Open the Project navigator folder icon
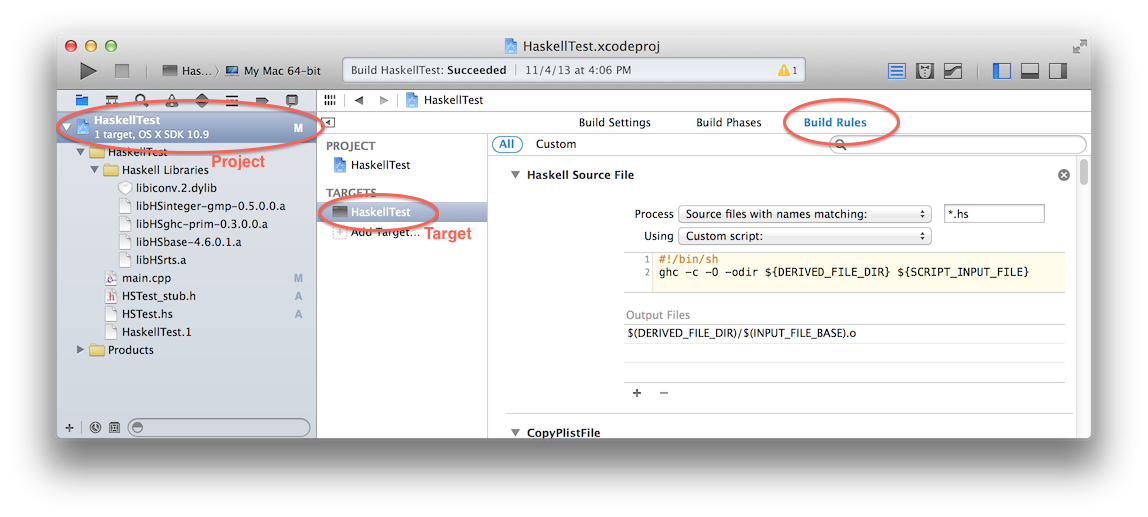 82,100
